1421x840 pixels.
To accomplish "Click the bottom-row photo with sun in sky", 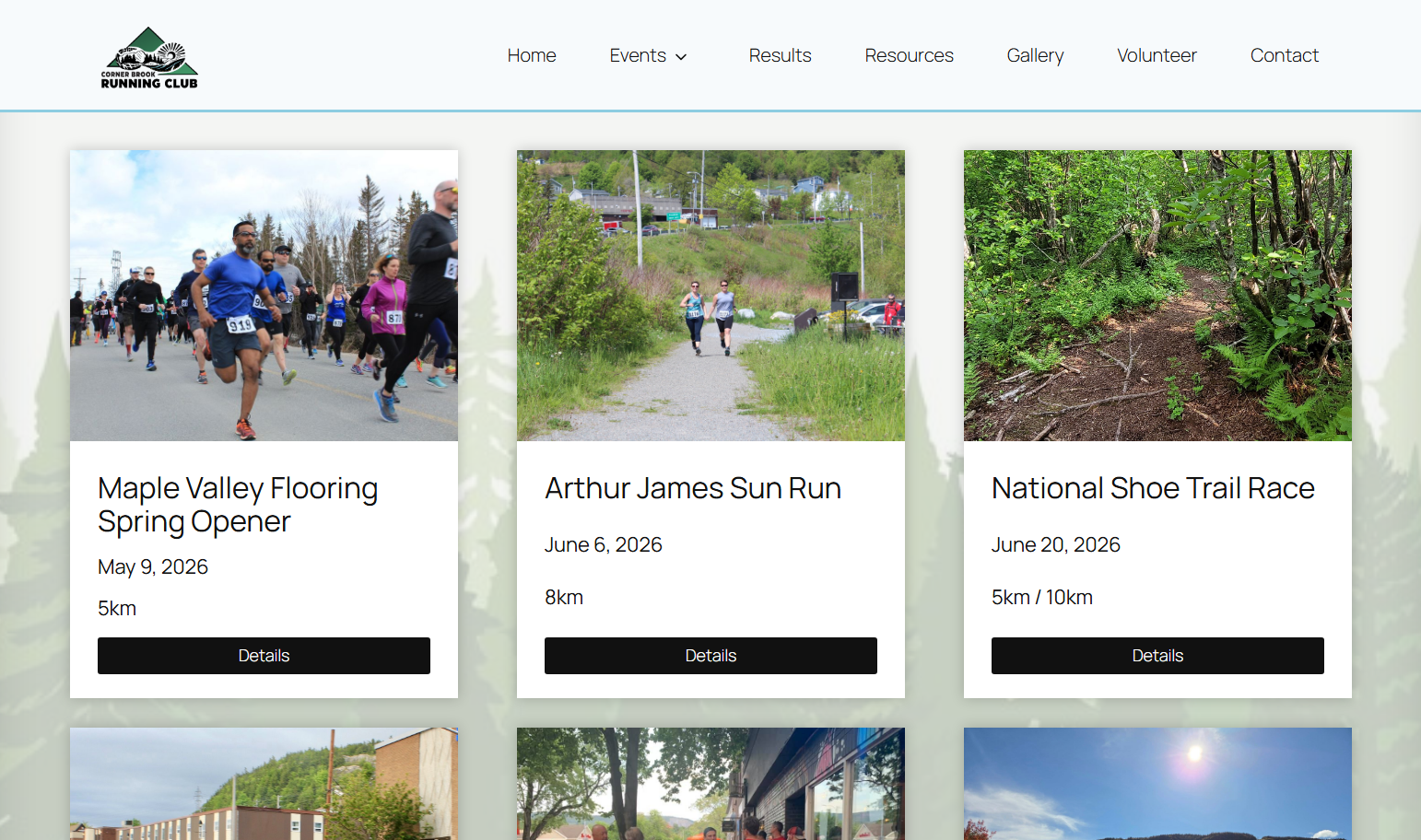I will pyautogui.click(x=1157, y=784).
